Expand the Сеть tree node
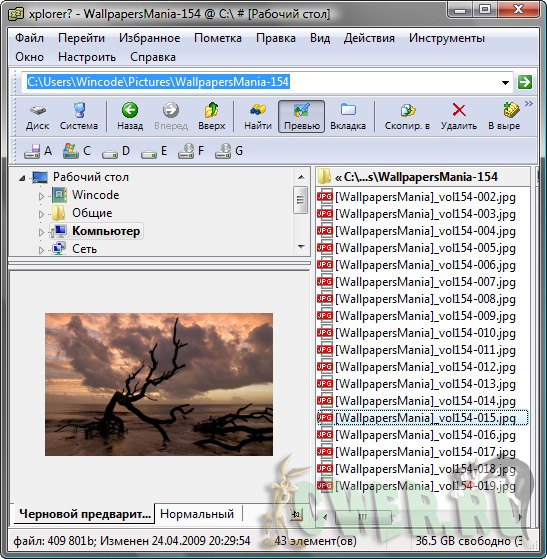547x559 pixels. [x=41, y=250]
